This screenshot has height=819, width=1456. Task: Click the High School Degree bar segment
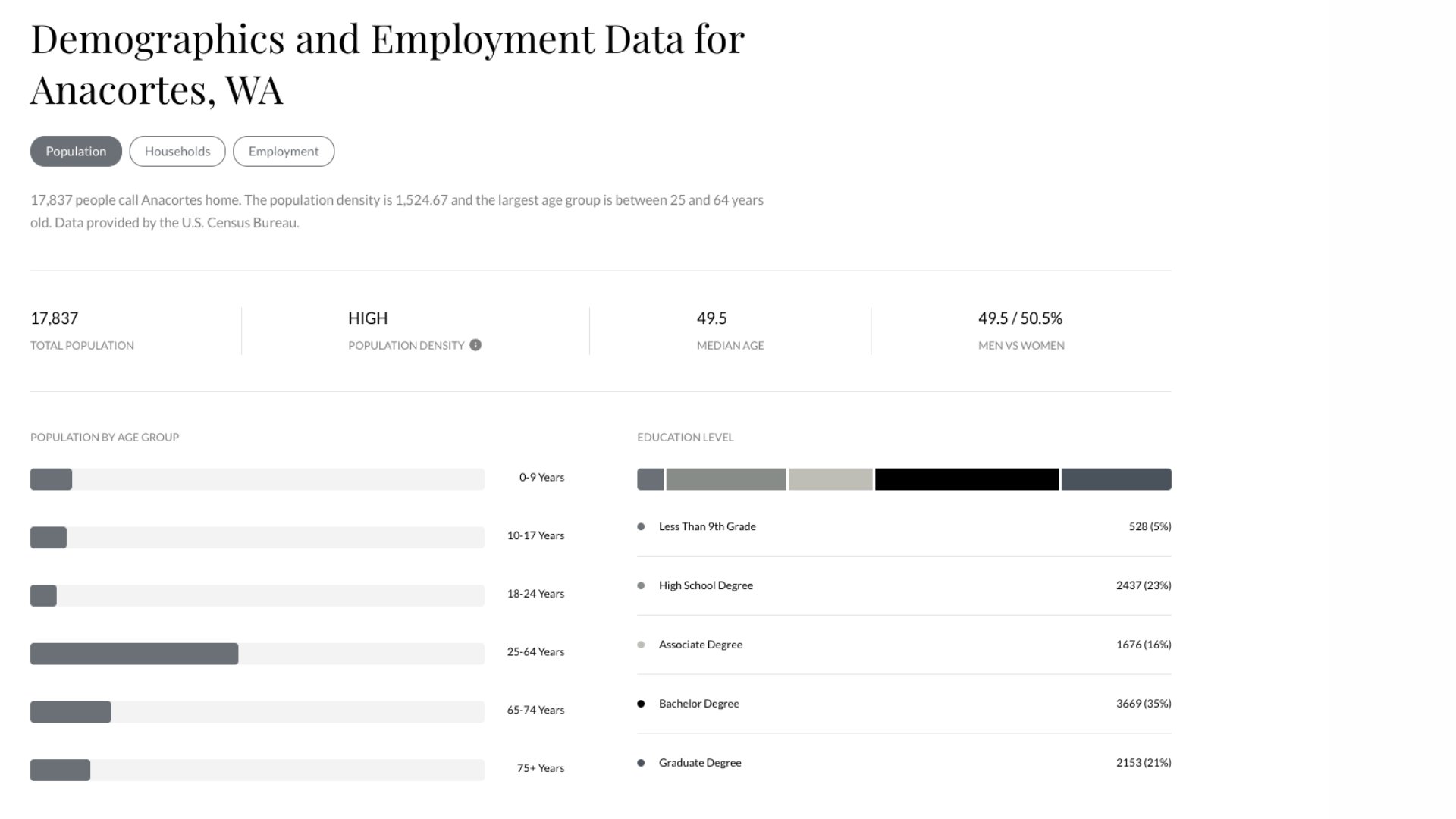(x=726, y=479)
